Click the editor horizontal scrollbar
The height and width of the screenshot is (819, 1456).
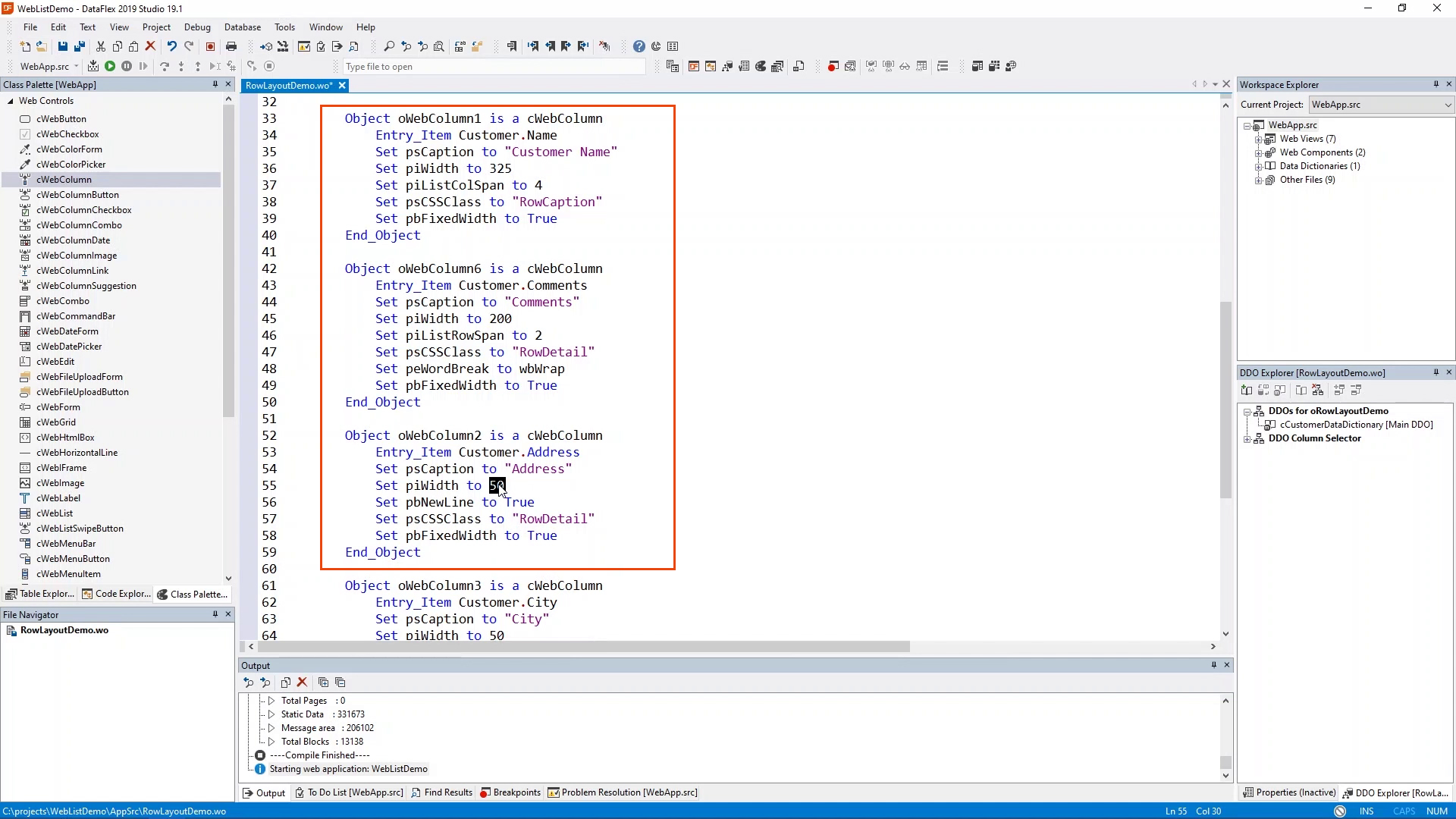pyautogui.click(x=584, y=647)
